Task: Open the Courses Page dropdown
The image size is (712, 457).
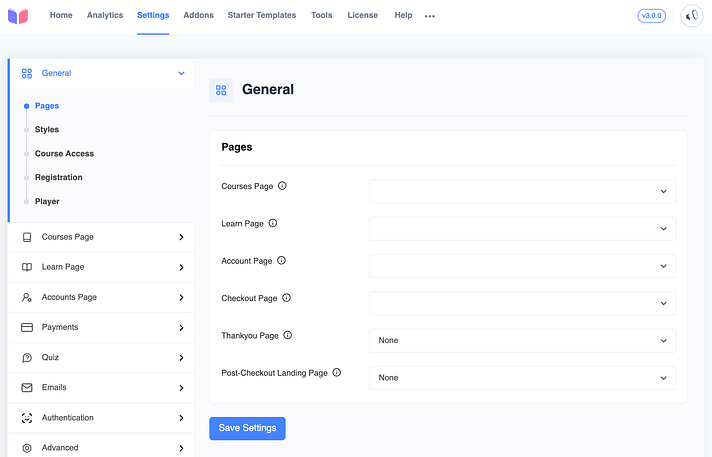Action: (522, 191)
